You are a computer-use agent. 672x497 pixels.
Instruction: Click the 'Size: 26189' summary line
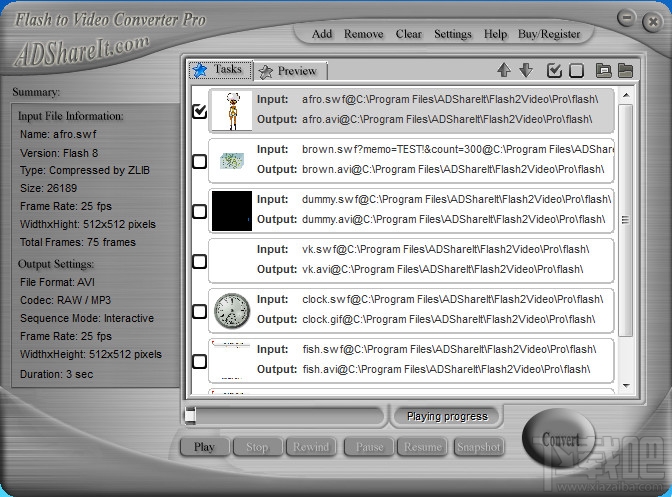(x=48, y=189)
